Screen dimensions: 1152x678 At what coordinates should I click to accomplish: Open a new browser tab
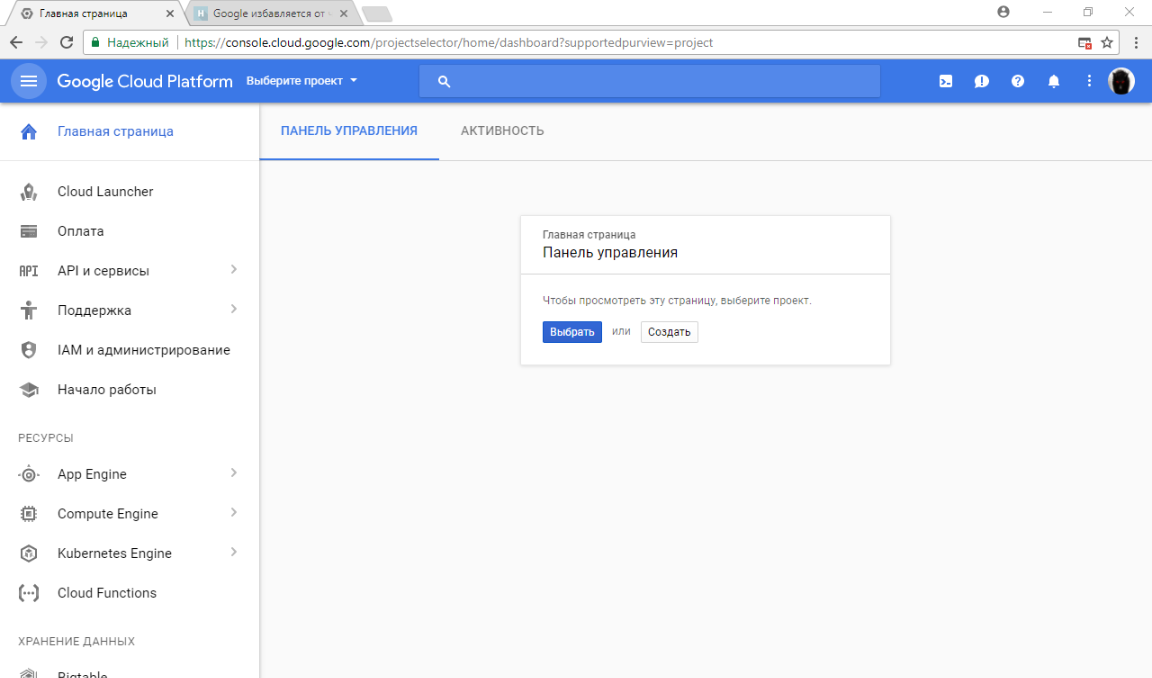(377, 13)
